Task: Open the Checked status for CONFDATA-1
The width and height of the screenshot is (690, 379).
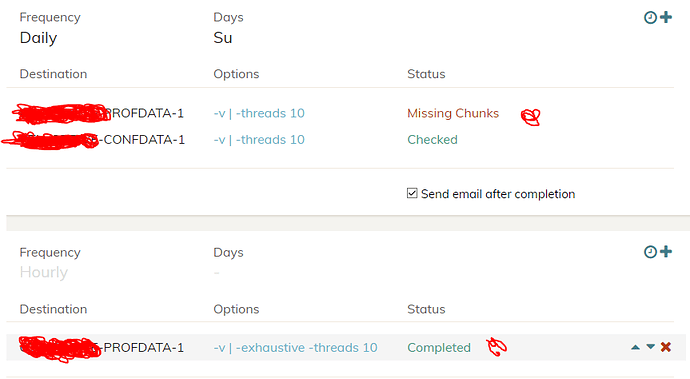Action: [432, 140]
